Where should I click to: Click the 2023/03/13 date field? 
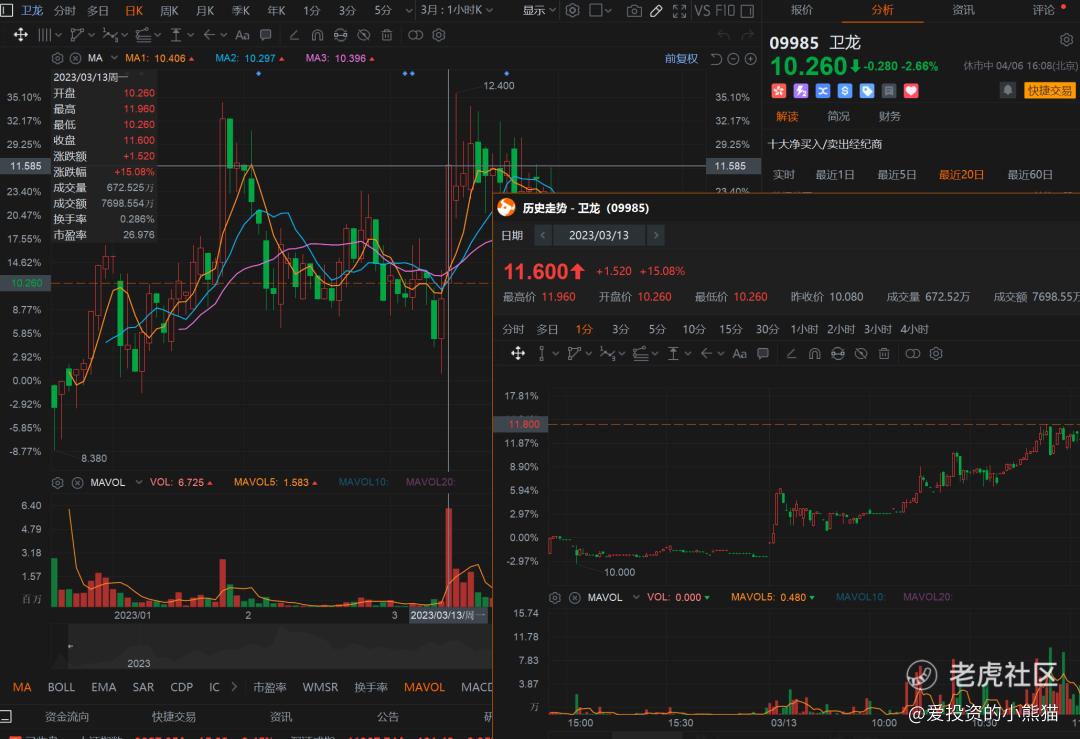[599, 236]
